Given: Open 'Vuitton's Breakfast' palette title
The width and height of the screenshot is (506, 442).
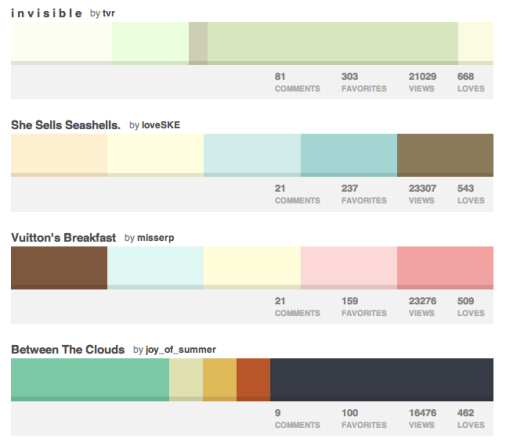Looking at the screenshot, I should tap(63, 238).
